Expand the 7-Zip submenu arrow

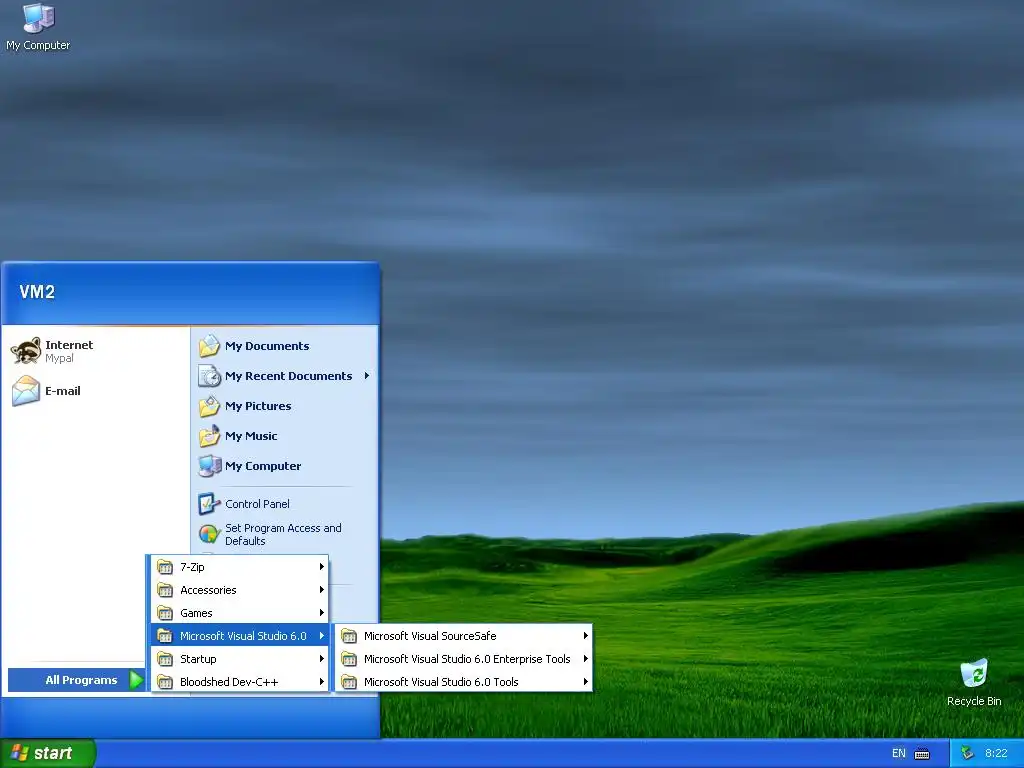pos(322,567)
